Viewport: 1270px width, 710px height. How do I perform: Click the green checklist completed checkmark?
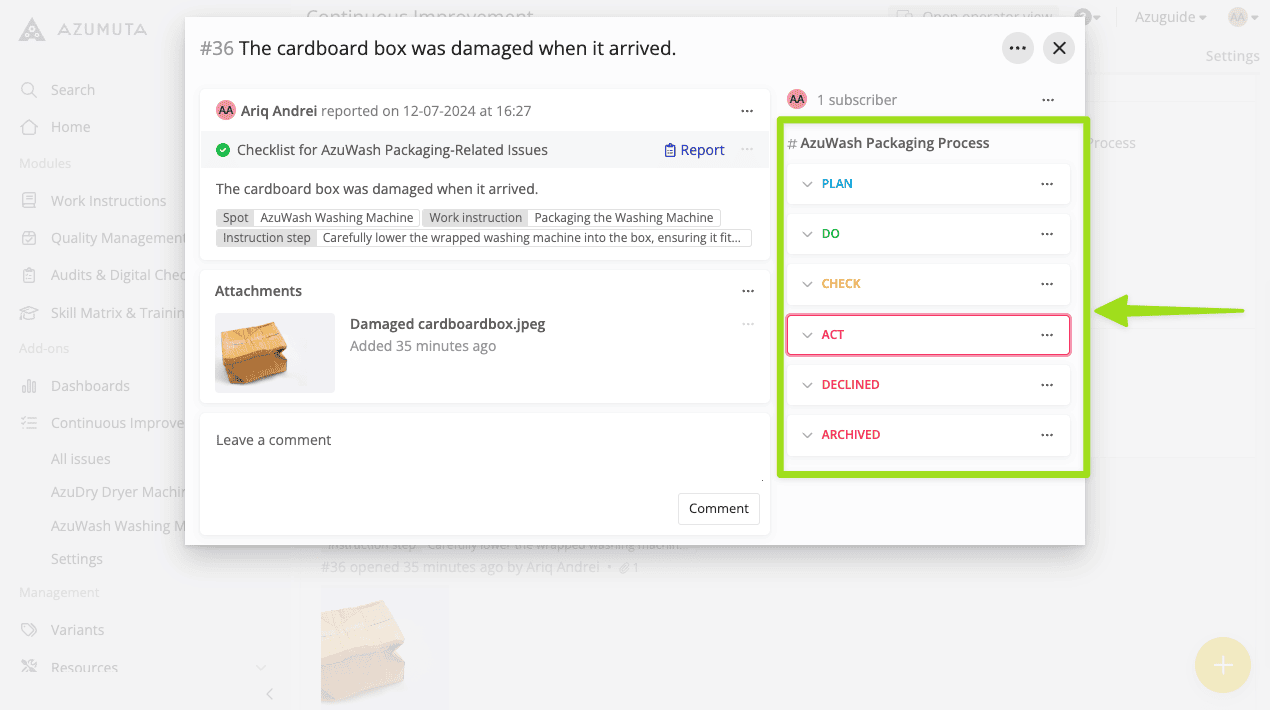point(223,150)
